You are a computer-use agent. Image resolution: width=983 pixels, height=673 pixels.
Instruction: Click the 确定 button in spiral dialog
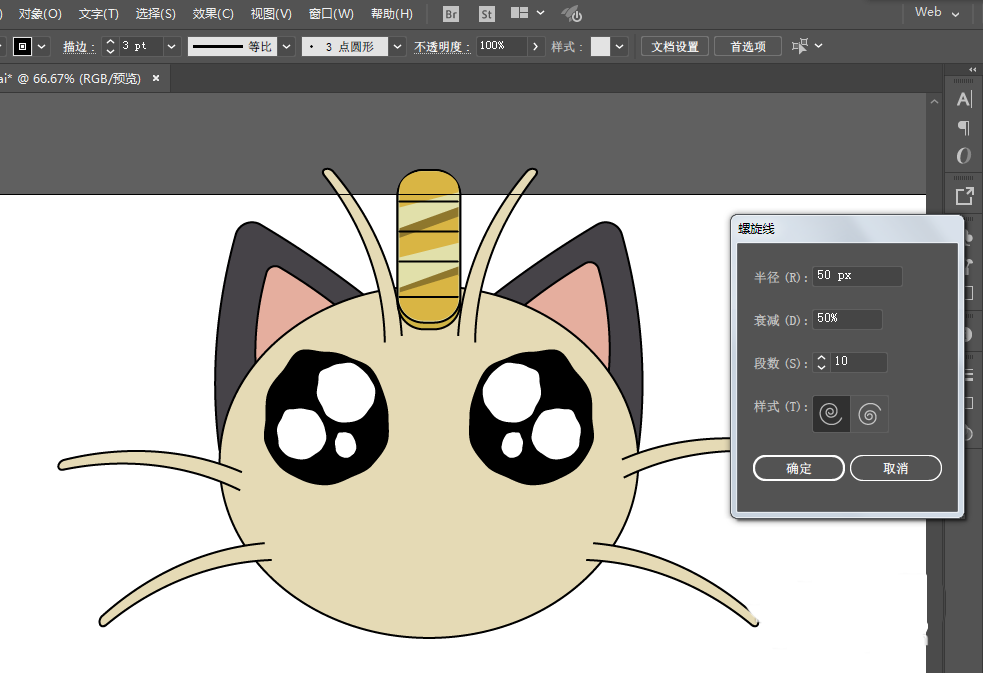(799, 468)
